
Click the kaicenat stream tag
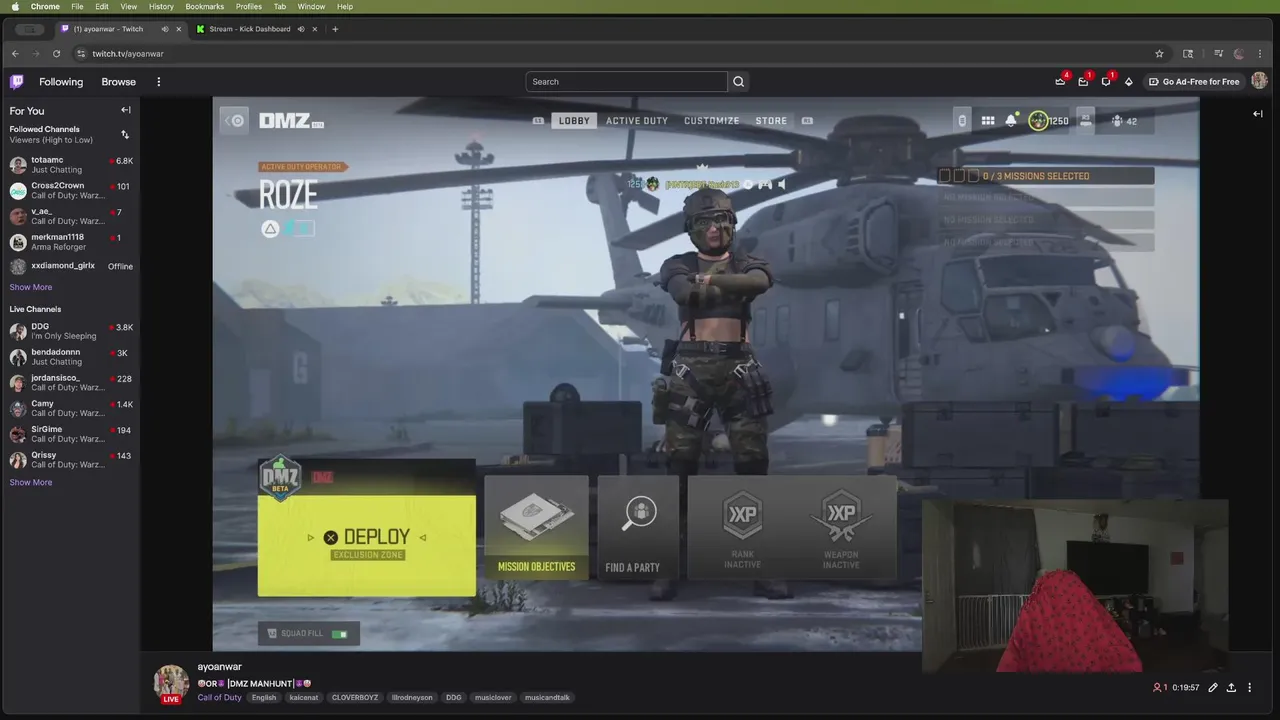click(304, 697)
